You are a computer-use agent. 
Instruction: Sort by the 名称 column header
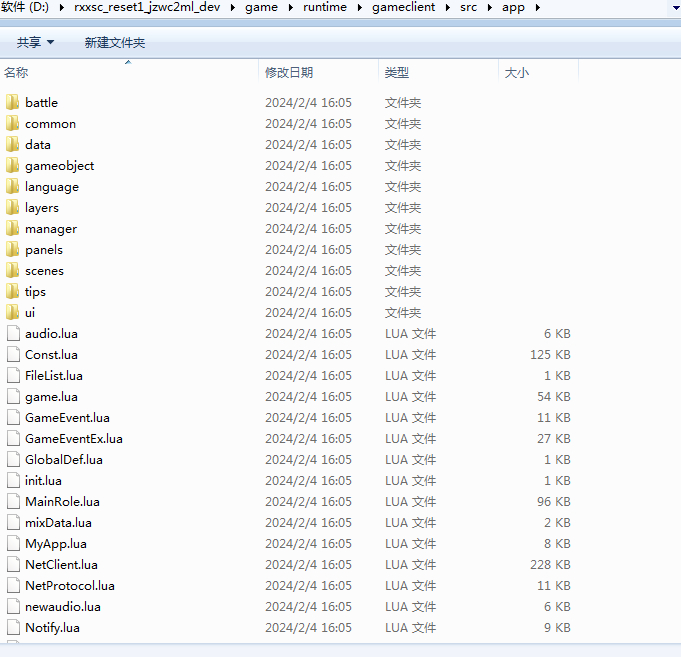pyautogui.click(x=17, y=73)
